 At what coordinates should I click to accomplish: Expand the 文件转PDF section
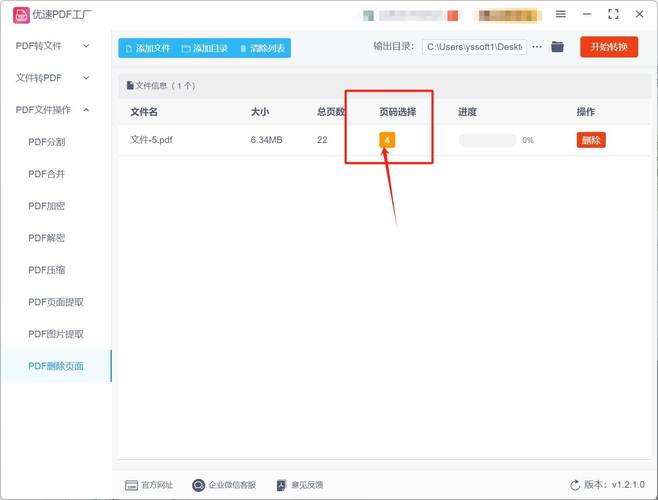pyautogui.click(x=55, y=78)
